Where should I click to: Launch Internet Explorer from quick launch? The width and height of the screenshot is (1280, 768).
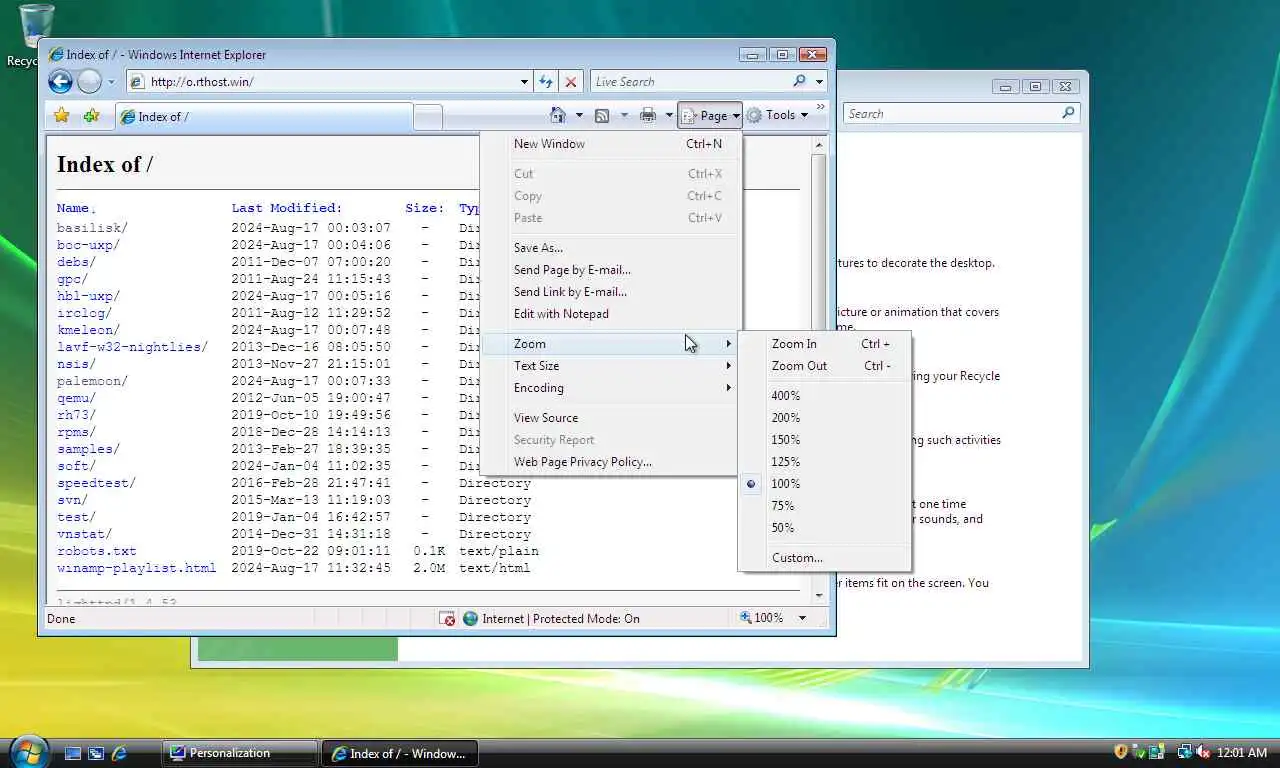(x=119, y=753)
